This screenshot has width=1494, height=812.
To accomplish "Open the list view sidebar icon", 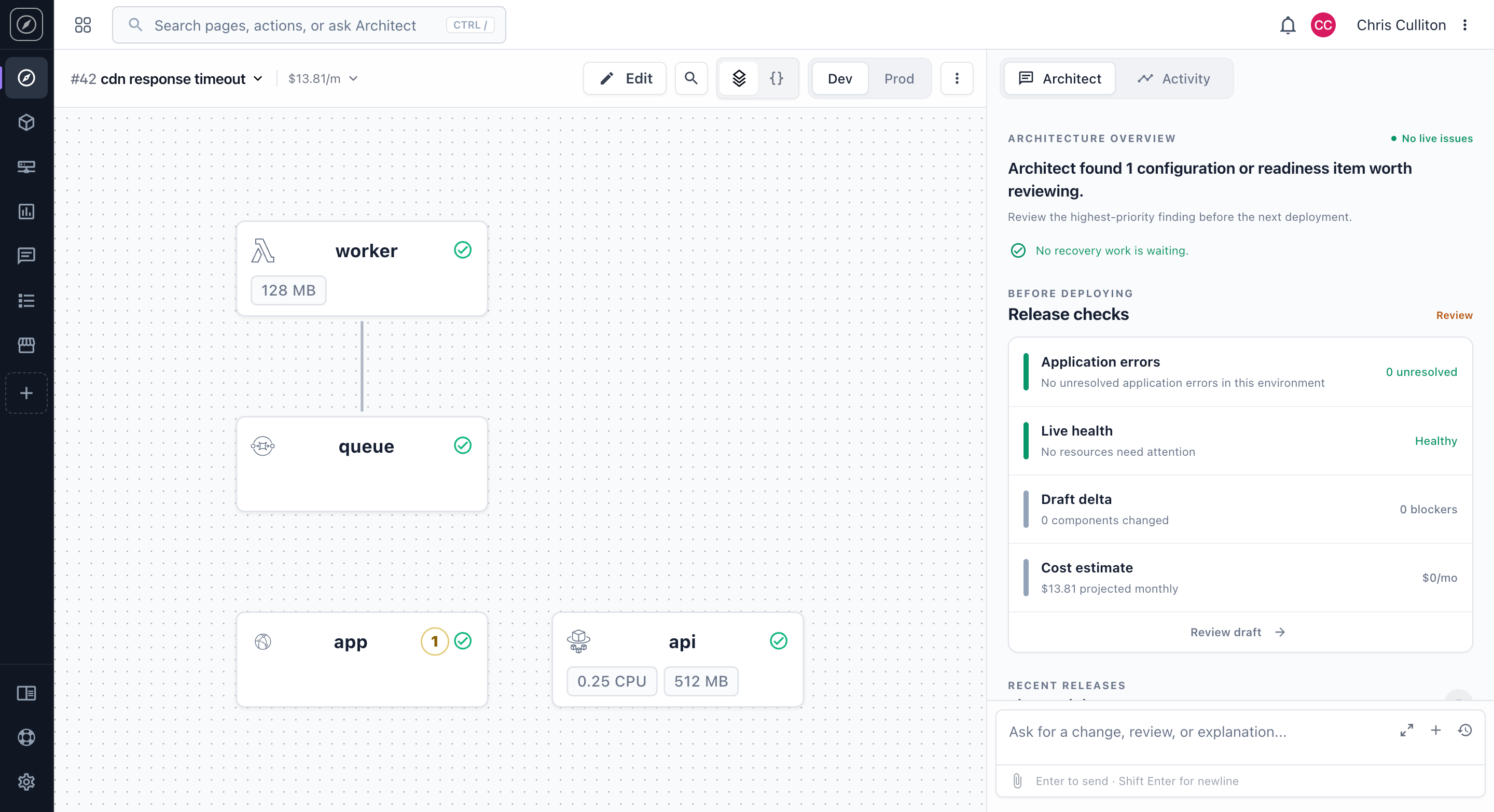I will tap(26, 300).
